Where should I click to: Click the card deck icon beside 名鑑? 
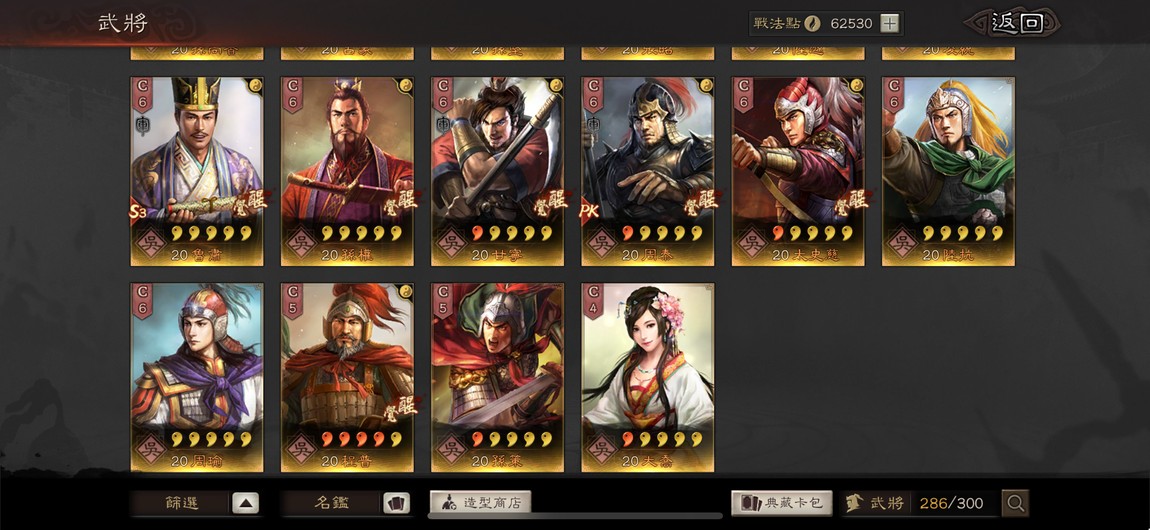[396, 503]
